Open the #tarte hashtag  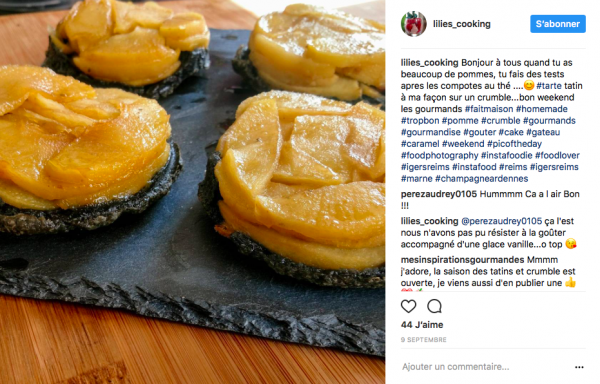(x=549, y=86)
